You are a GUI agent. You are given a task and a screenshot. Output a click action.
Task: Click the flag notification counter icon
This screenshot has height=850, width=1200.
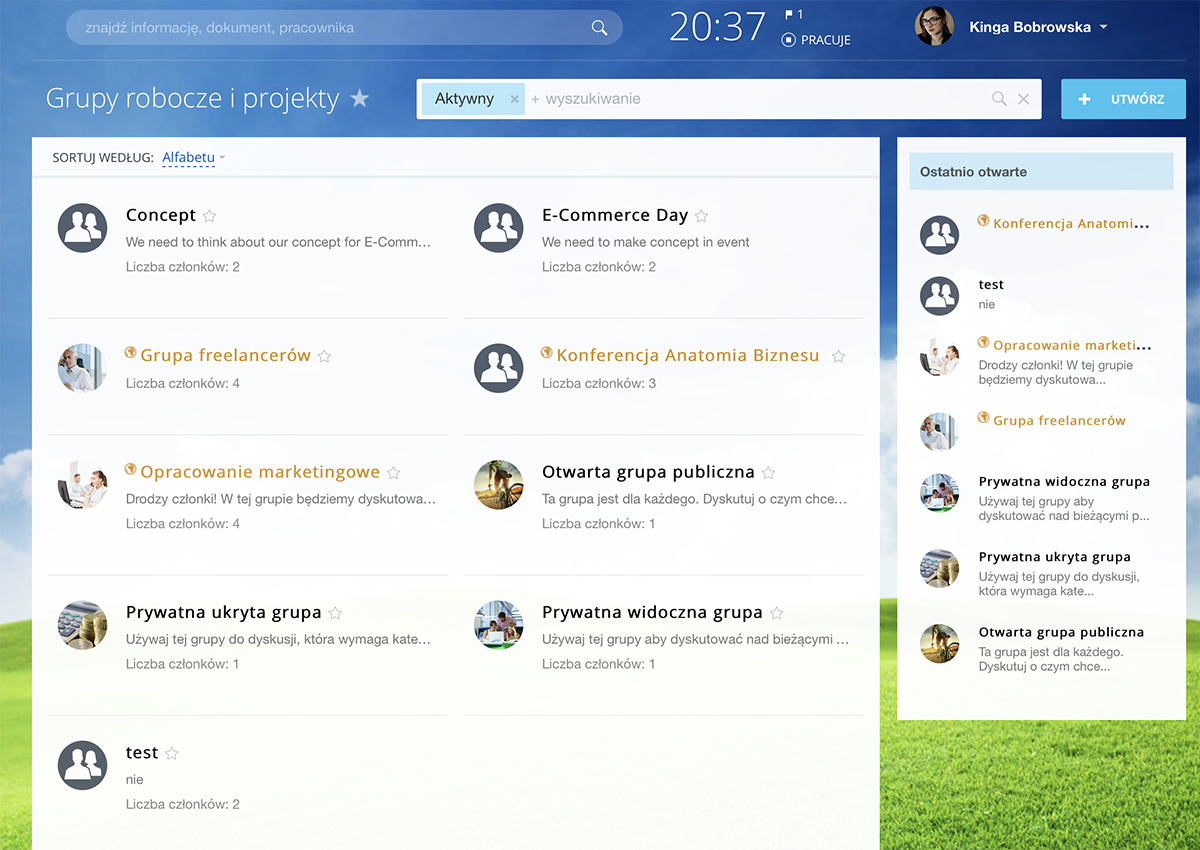pyautogui.click(x=789, y=15)
